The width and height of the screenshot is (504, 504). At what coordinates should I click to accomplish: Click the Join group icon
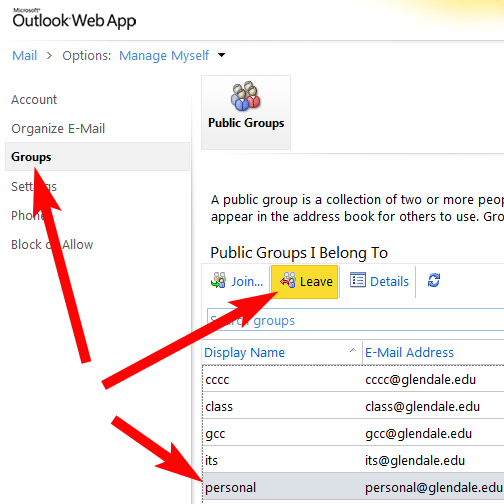coord(219,280)
